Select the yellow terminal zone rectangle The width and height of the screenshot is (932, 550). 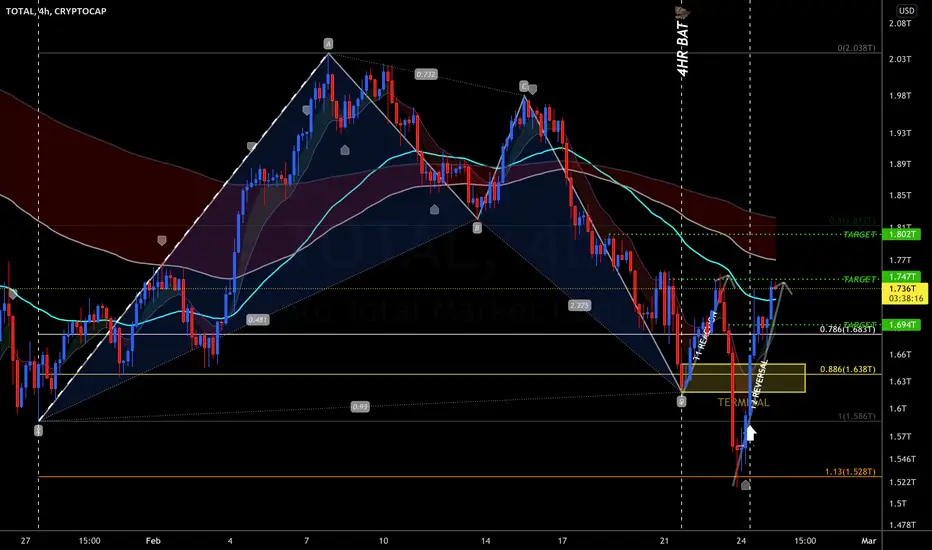(744, 378)
